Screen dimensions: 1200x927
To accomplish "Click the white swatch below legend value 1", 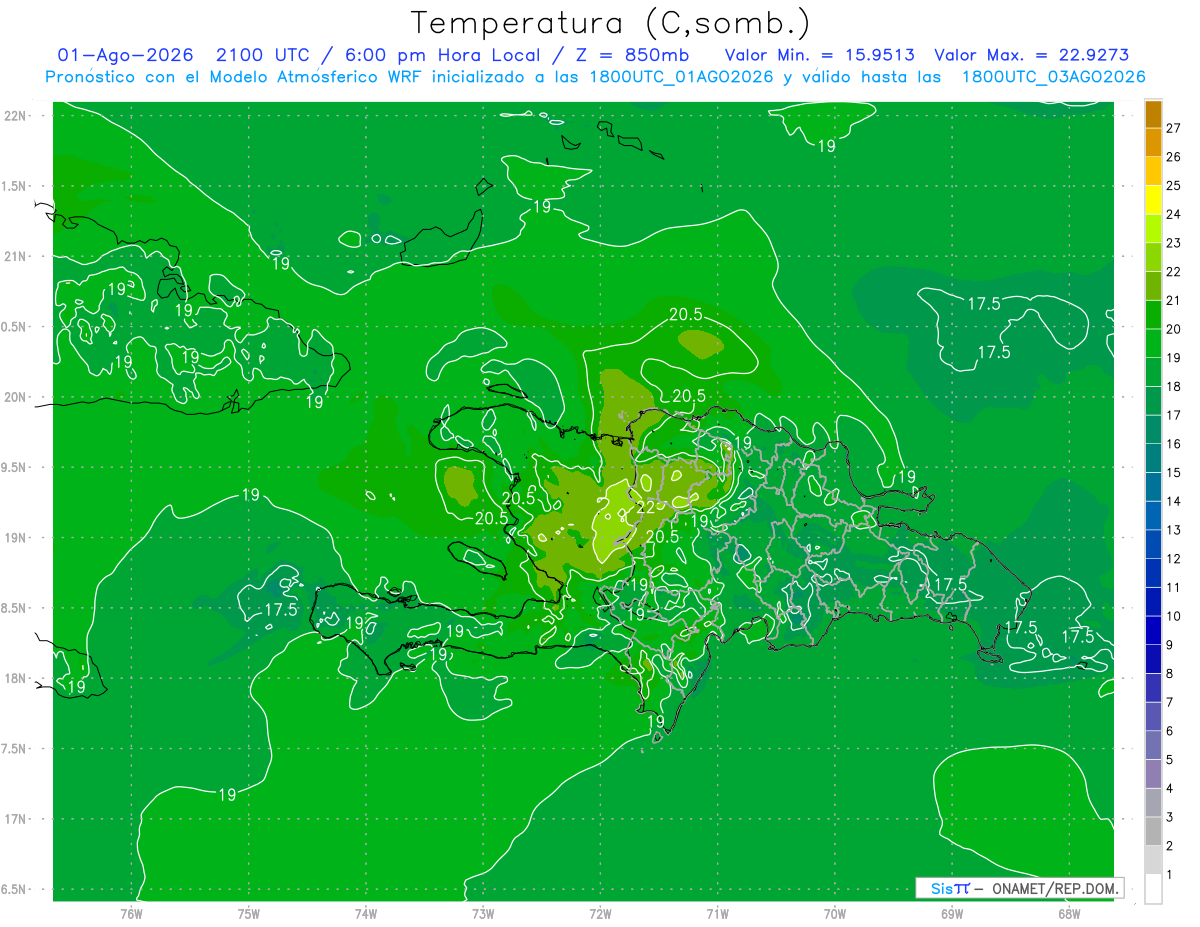I will (x=1153, y=889).
